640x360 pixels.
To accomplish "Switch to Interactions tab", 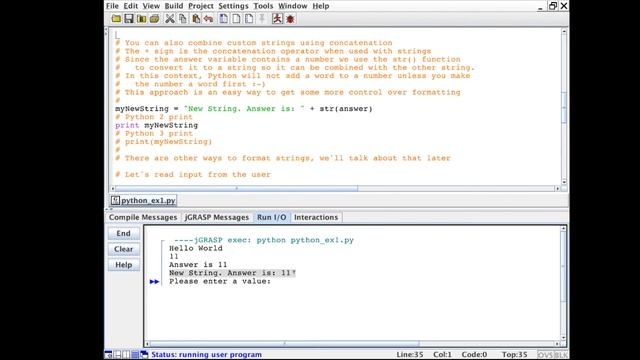I will [x=316, y=218].
